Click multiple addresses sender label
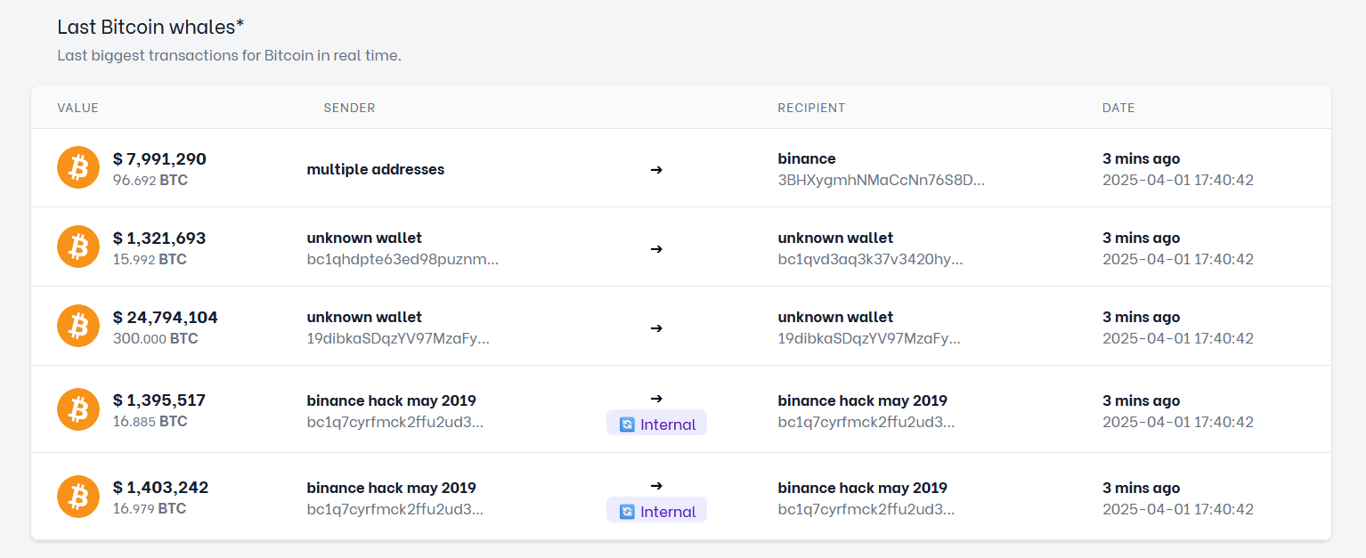This screenshot has width=1366, height=558. pos(375,170)
